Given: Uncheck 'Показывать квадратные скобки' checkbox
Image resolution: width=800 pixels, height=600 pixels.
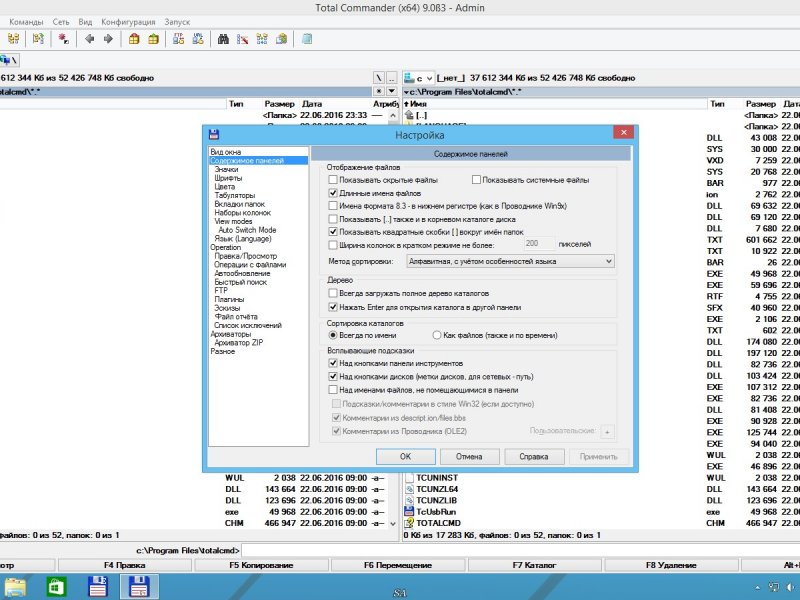Looking at the screenshot, I should click(333, 232).
